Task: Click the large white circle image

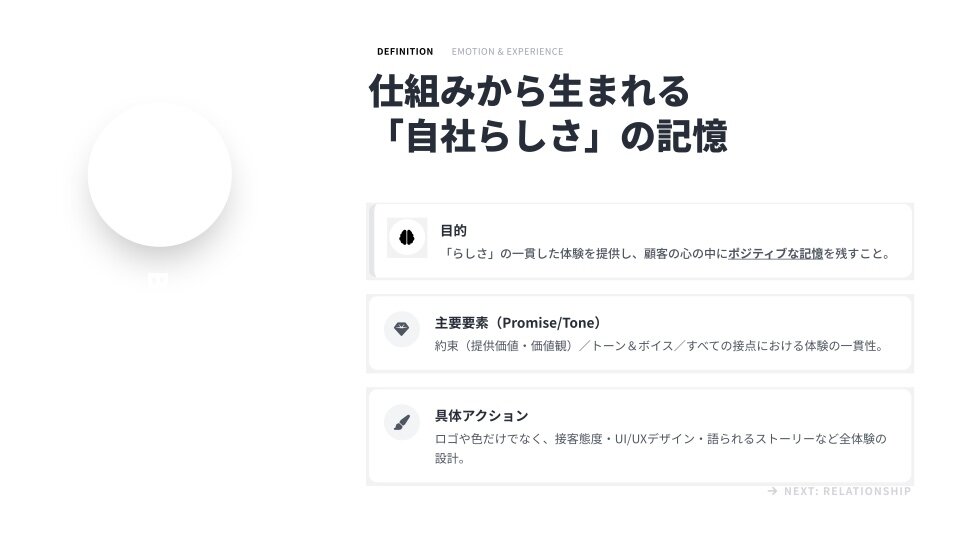Action: tap(160, 175)
